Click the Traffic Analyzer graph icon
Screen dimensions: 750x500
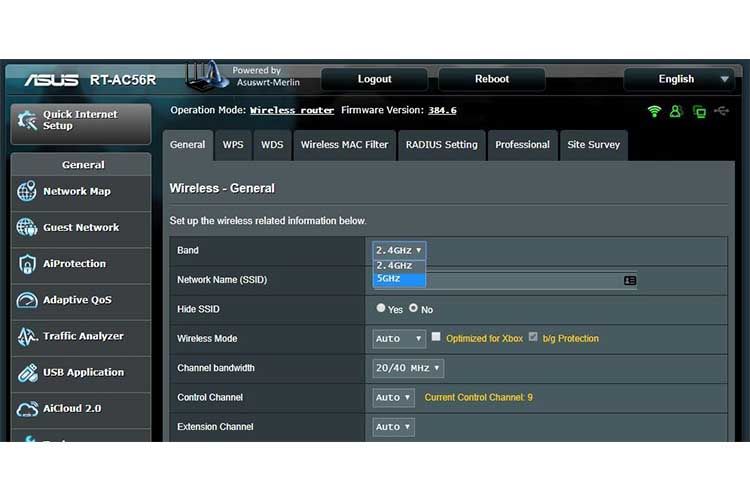(27, 336)
